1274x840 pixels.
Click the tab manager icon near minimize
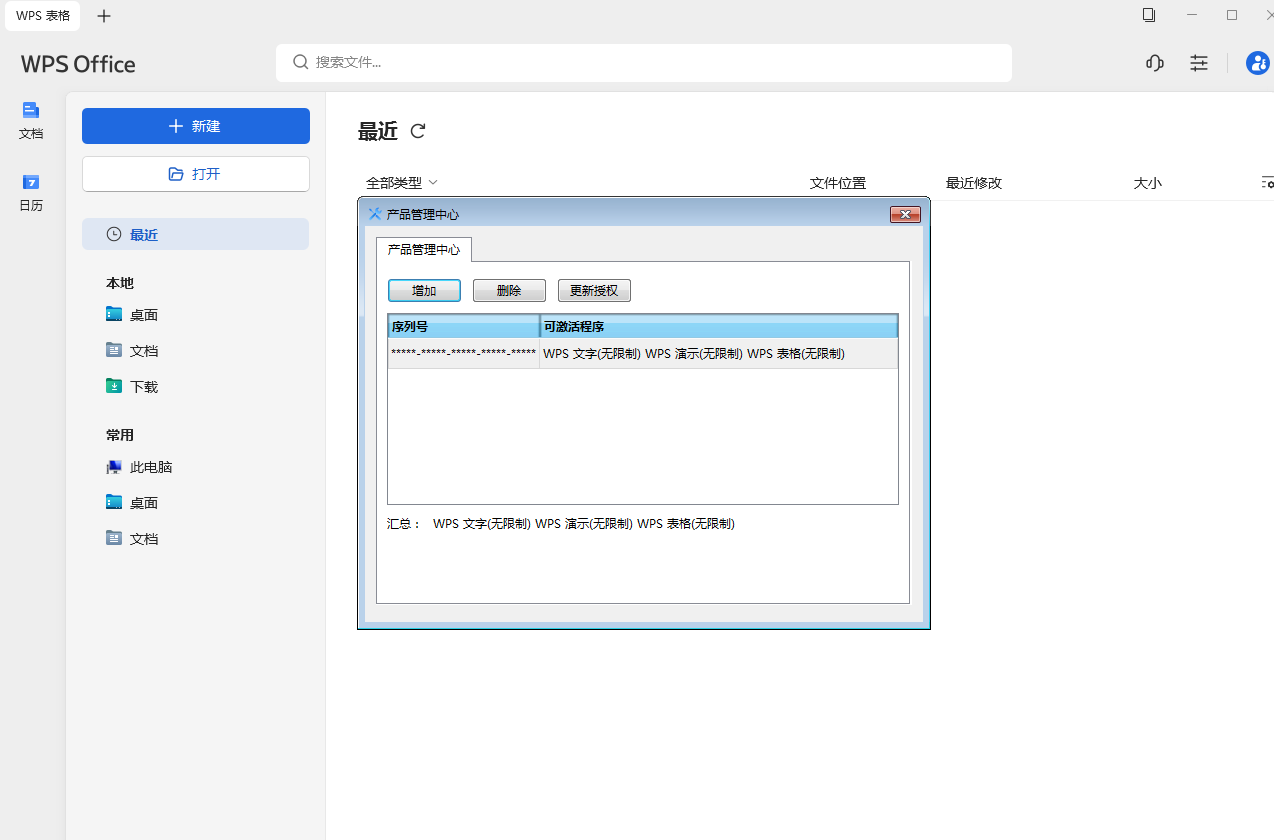coord(1148,15)
